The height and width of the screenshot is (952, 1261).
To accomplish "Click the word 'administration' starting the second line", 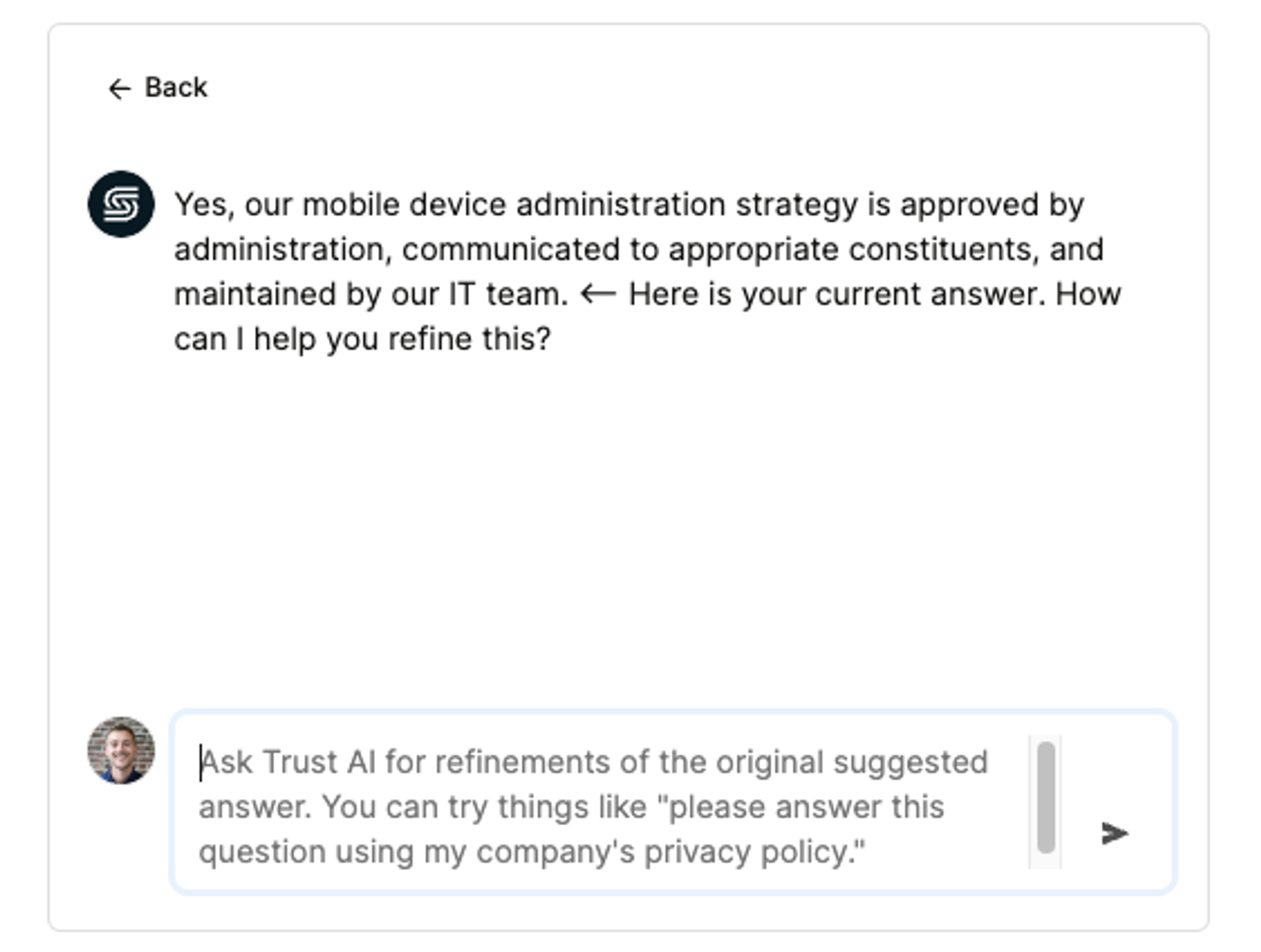I will click(279, 250).
